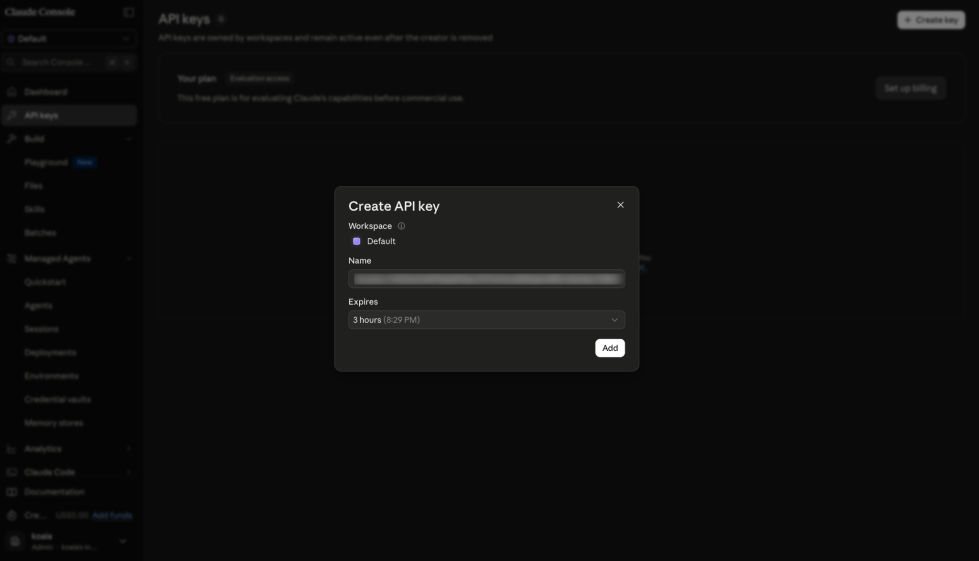Close the Create API key dialog

click(x=620, y=205)
